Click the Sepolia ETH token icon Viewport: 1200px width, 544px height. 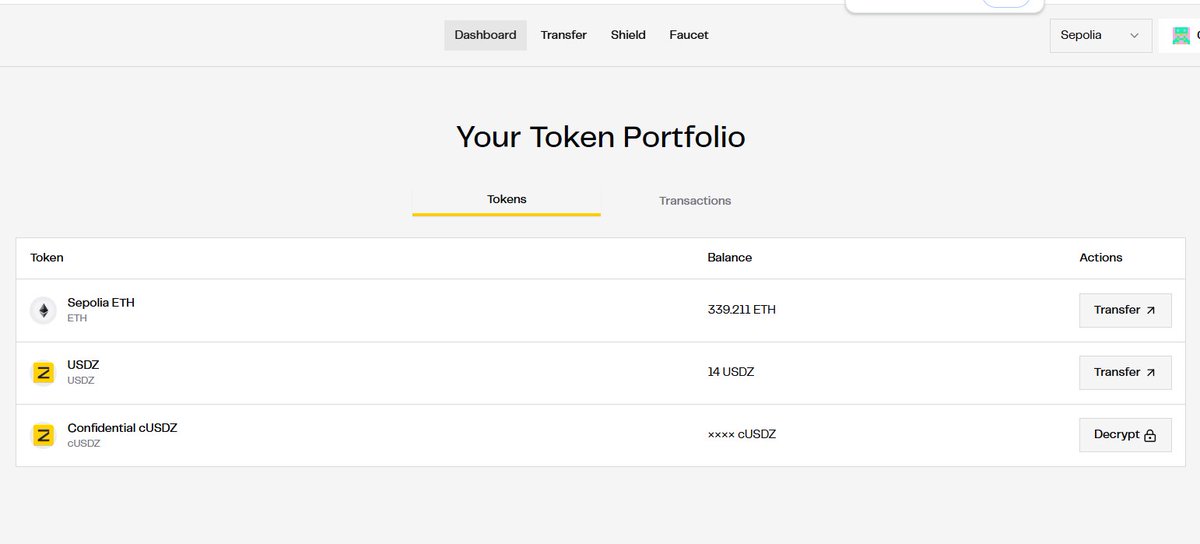pyautogui.click(x=43, y=310)
